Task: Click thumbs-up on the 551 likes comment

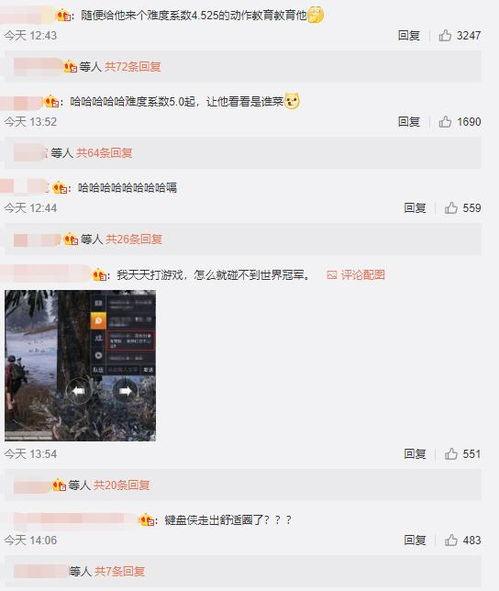Action: (451, 453)
